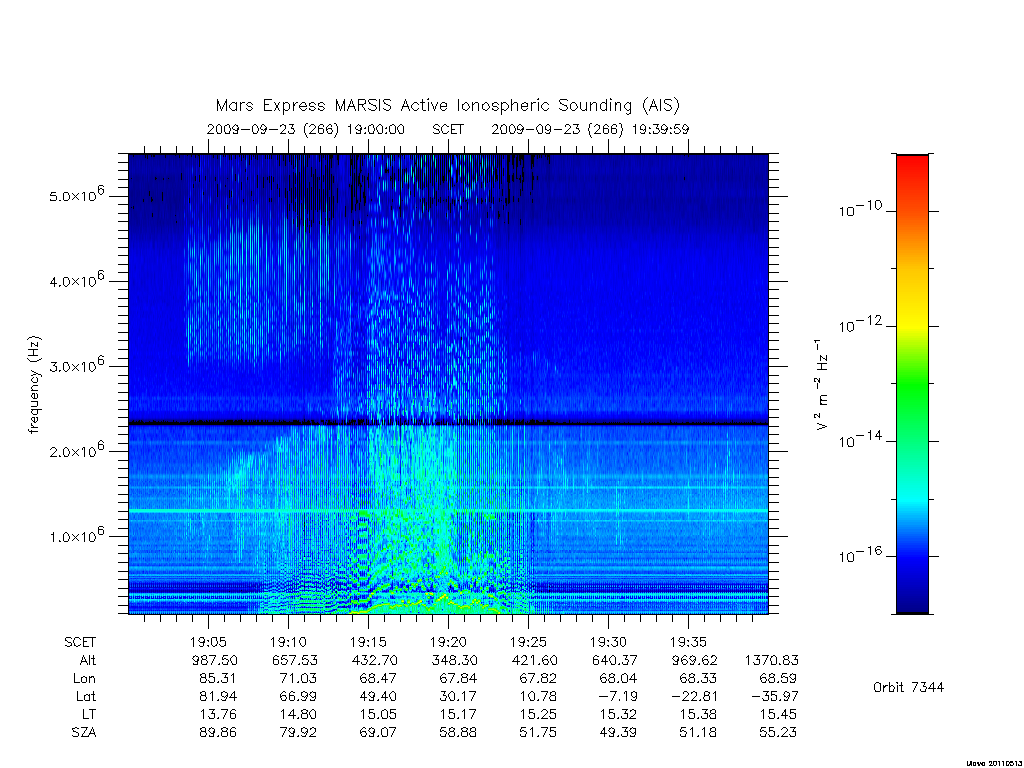1024x768 pixels.
Task: Click the end time '2009-09-23 (266) 19:39:59'
Action: pyautogui.click(x=590, y=129)
